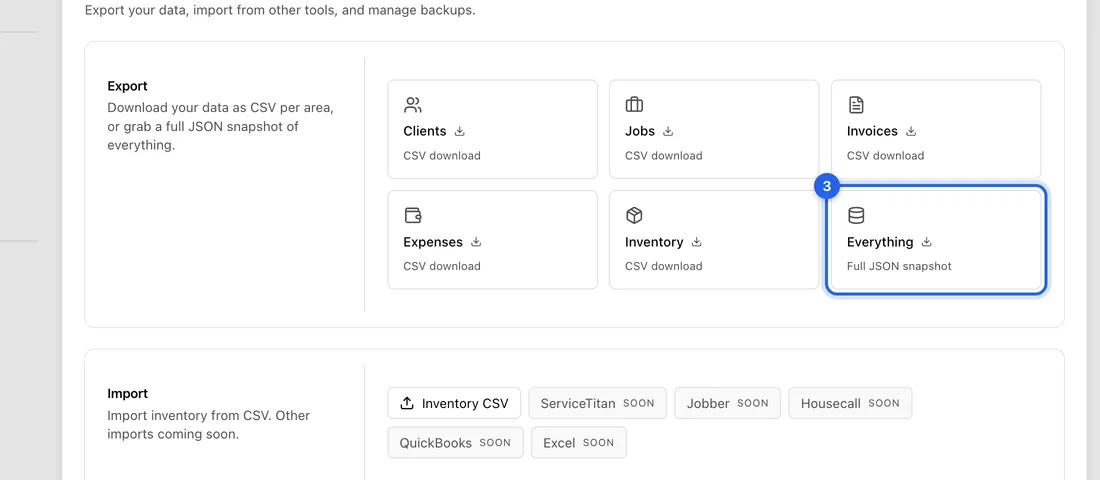Image resolution: width=1100 pixels, height=480 pixels.
Task: Click download arrow next to Clients
Action: pyautogui.click(x=460, y=131)
